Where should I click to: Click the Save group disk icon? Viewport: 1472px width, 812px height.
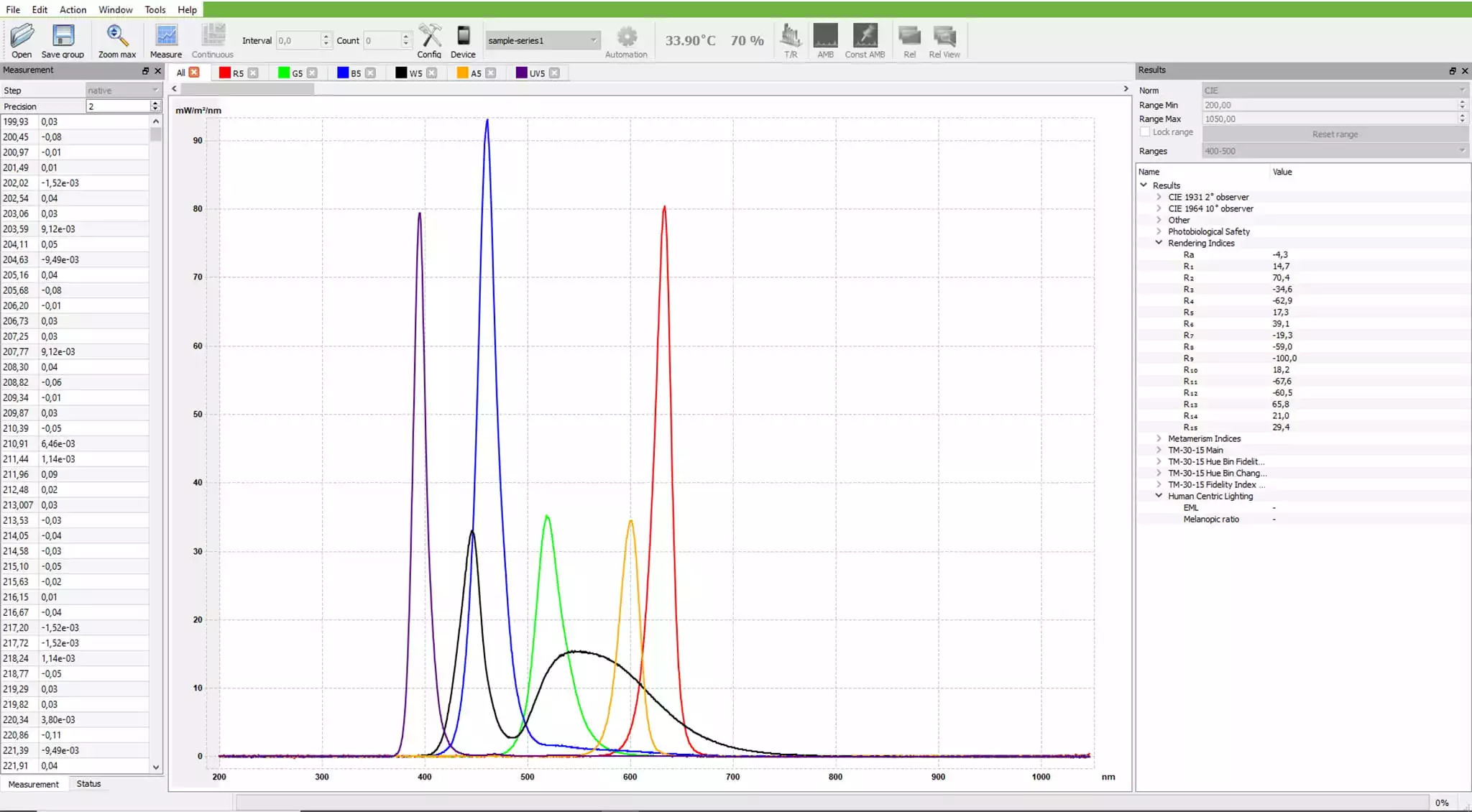tap(63, 36)
